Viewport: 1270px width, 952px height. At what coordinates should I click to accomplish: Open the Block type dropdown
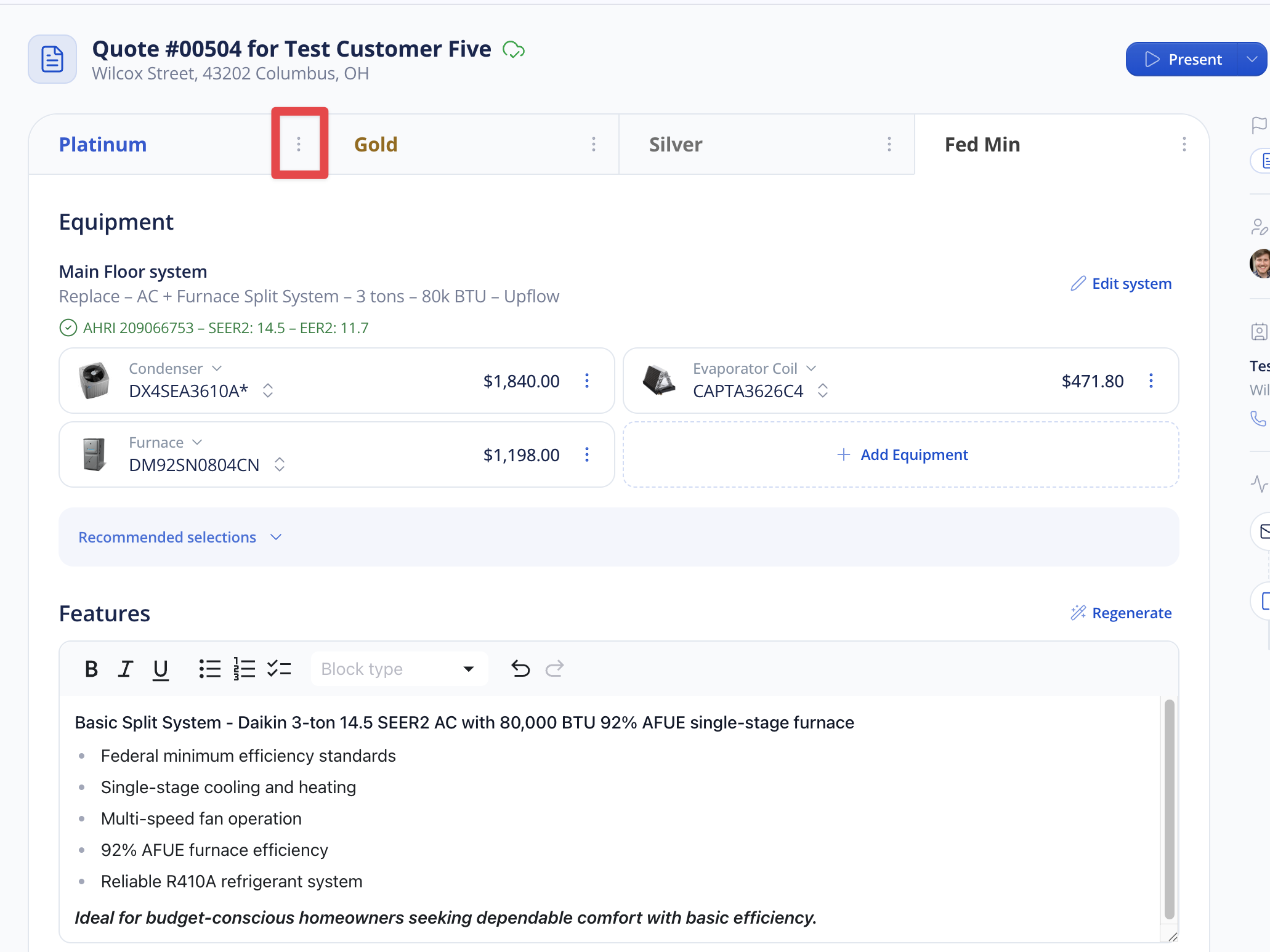tap(399, 669)
